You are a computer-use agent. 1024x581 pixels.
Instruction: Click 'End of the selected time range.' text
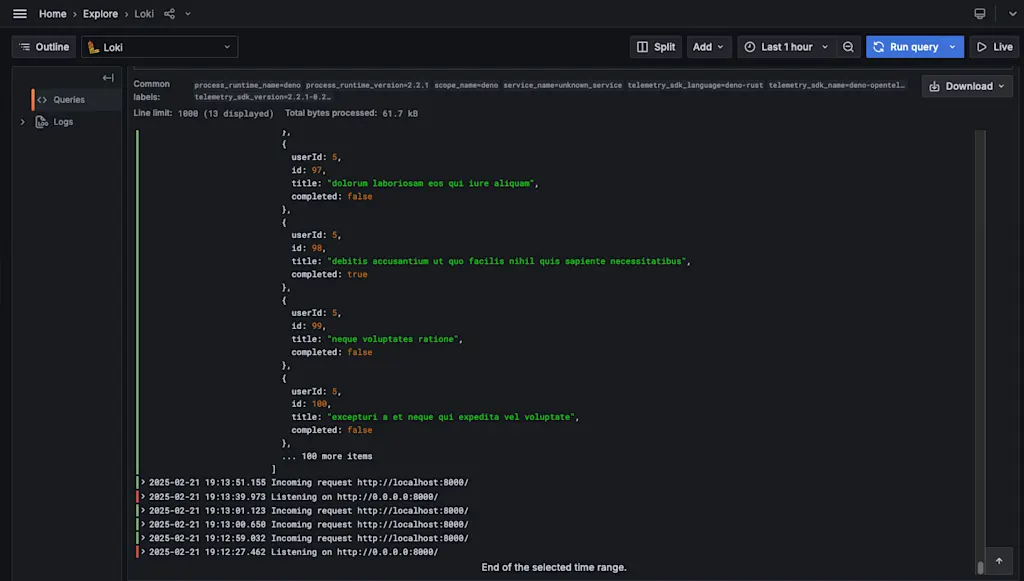[554, 567]
